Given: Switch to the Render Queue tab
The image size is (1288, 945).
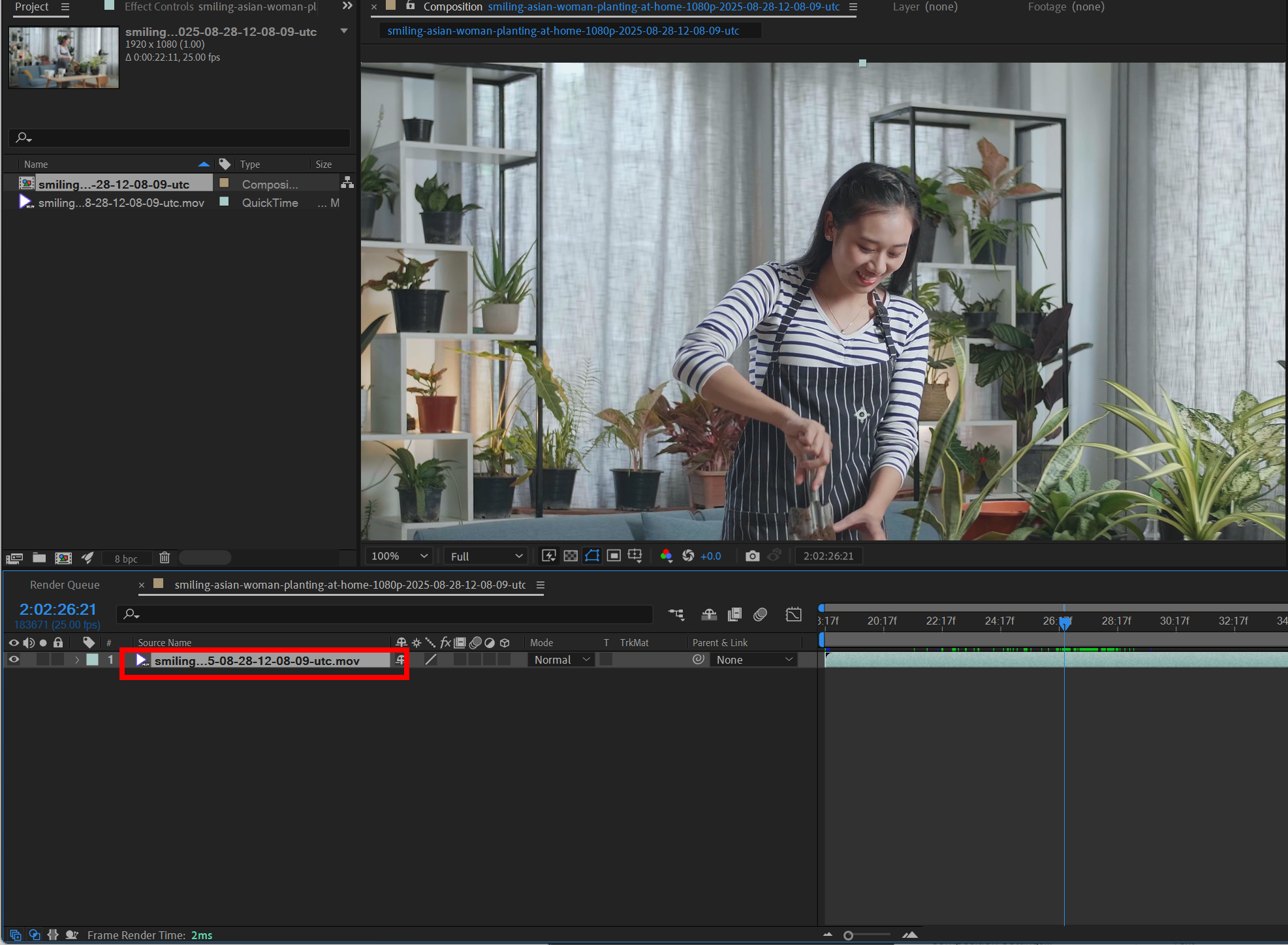Looking at the screenshot, I should pyautogui.click(x=65, y=585).
